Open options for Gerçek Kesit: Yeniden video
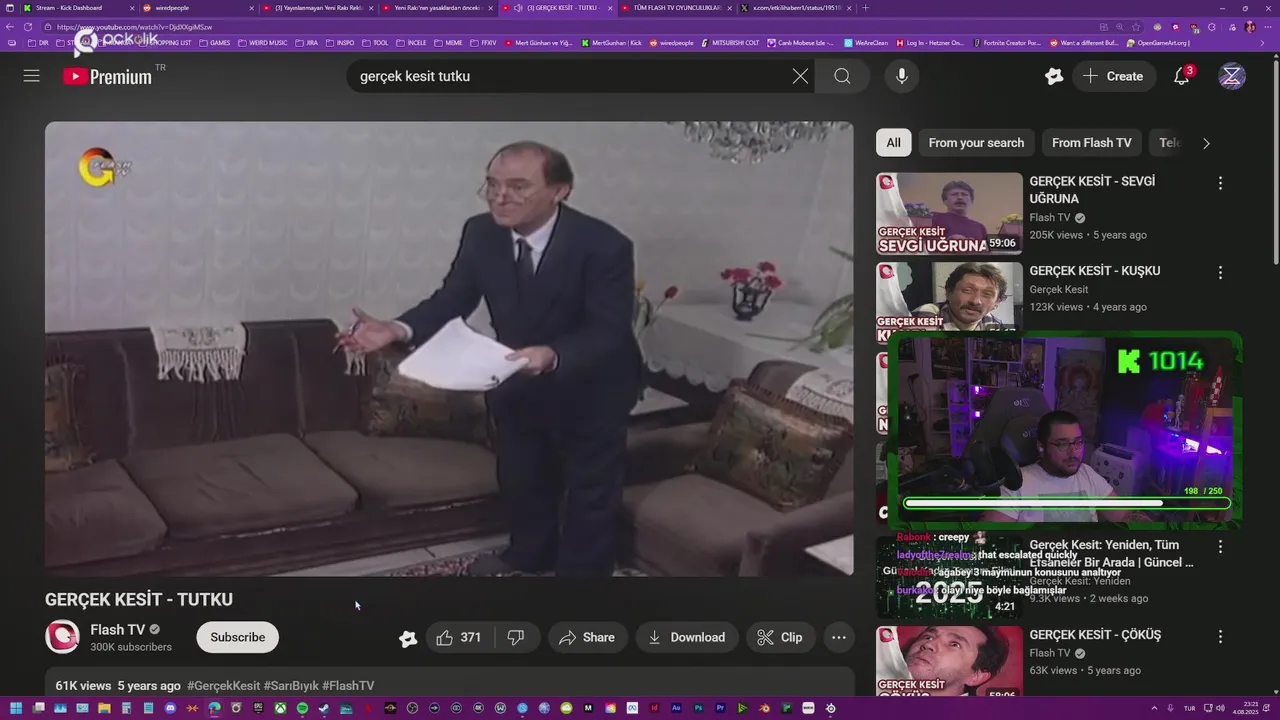Viewport: 1280px width, 720px height. tap(1220, 546)
